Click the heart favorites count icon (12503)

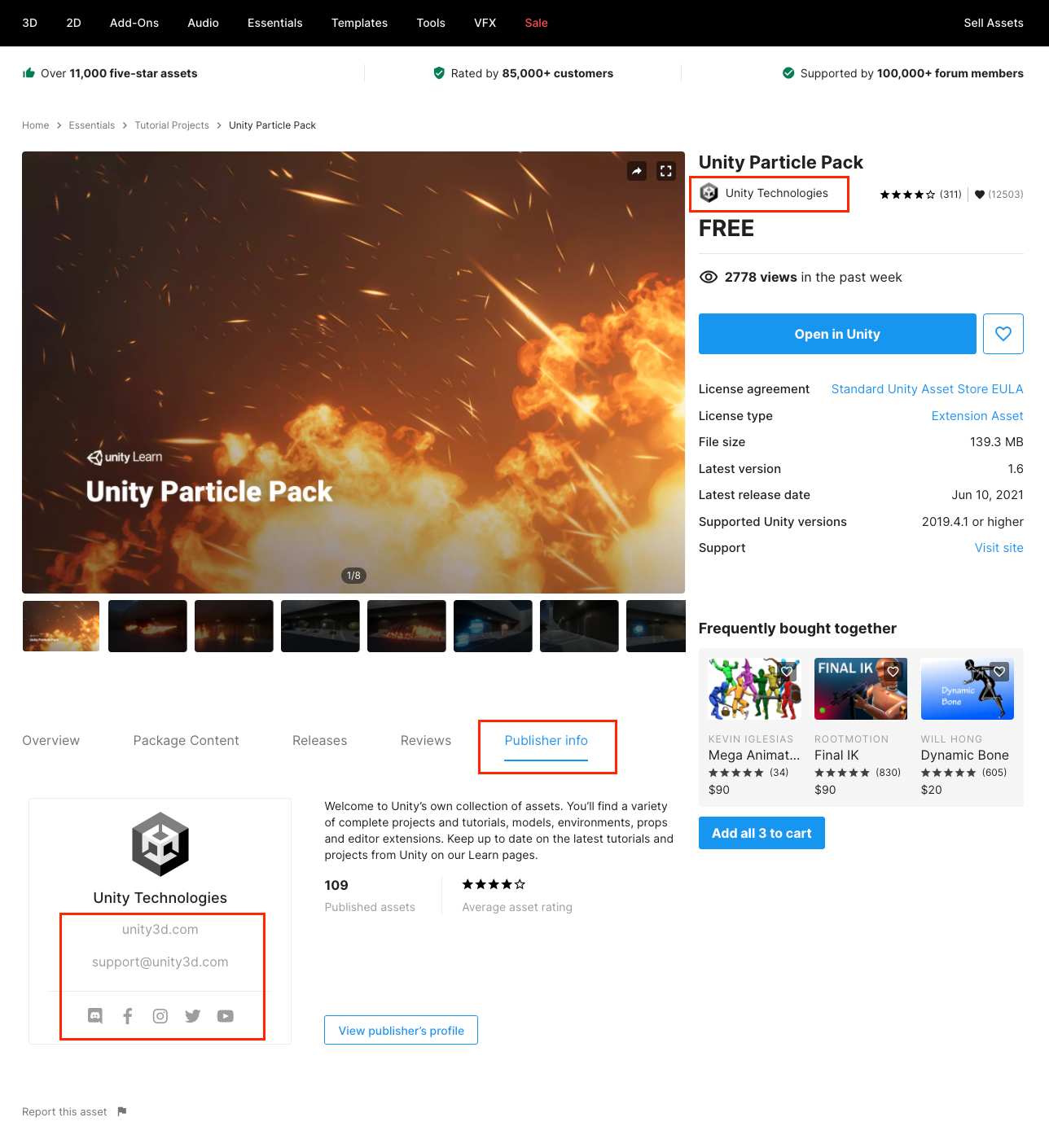click(980, 195)
